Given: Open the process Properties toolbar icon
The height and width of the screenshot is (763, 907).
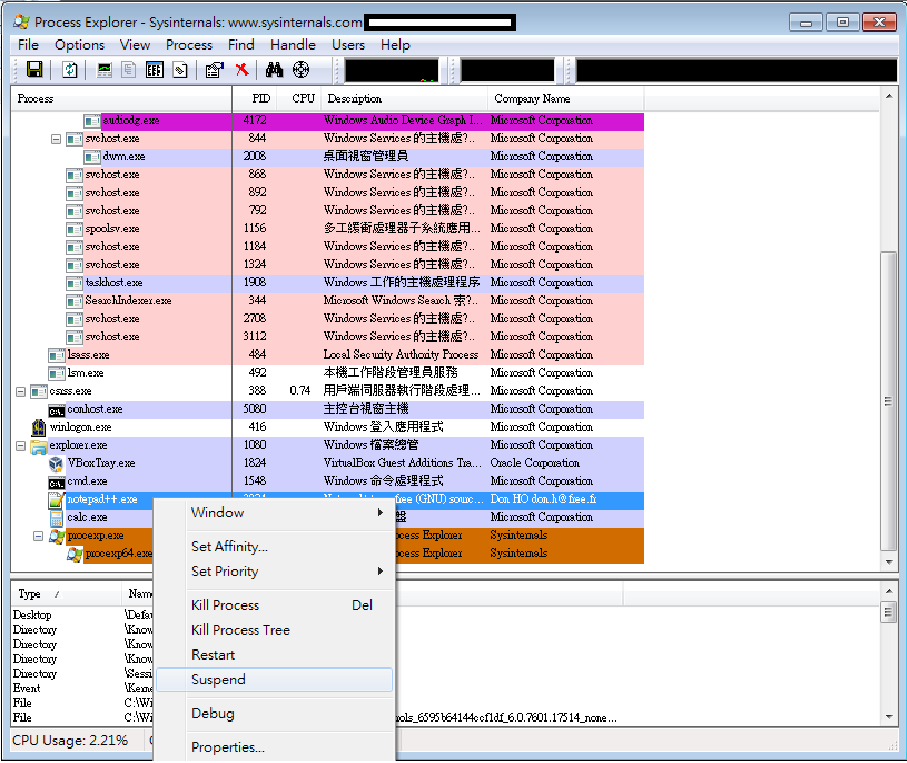Looking at the screenshot, I should [215, 70].
